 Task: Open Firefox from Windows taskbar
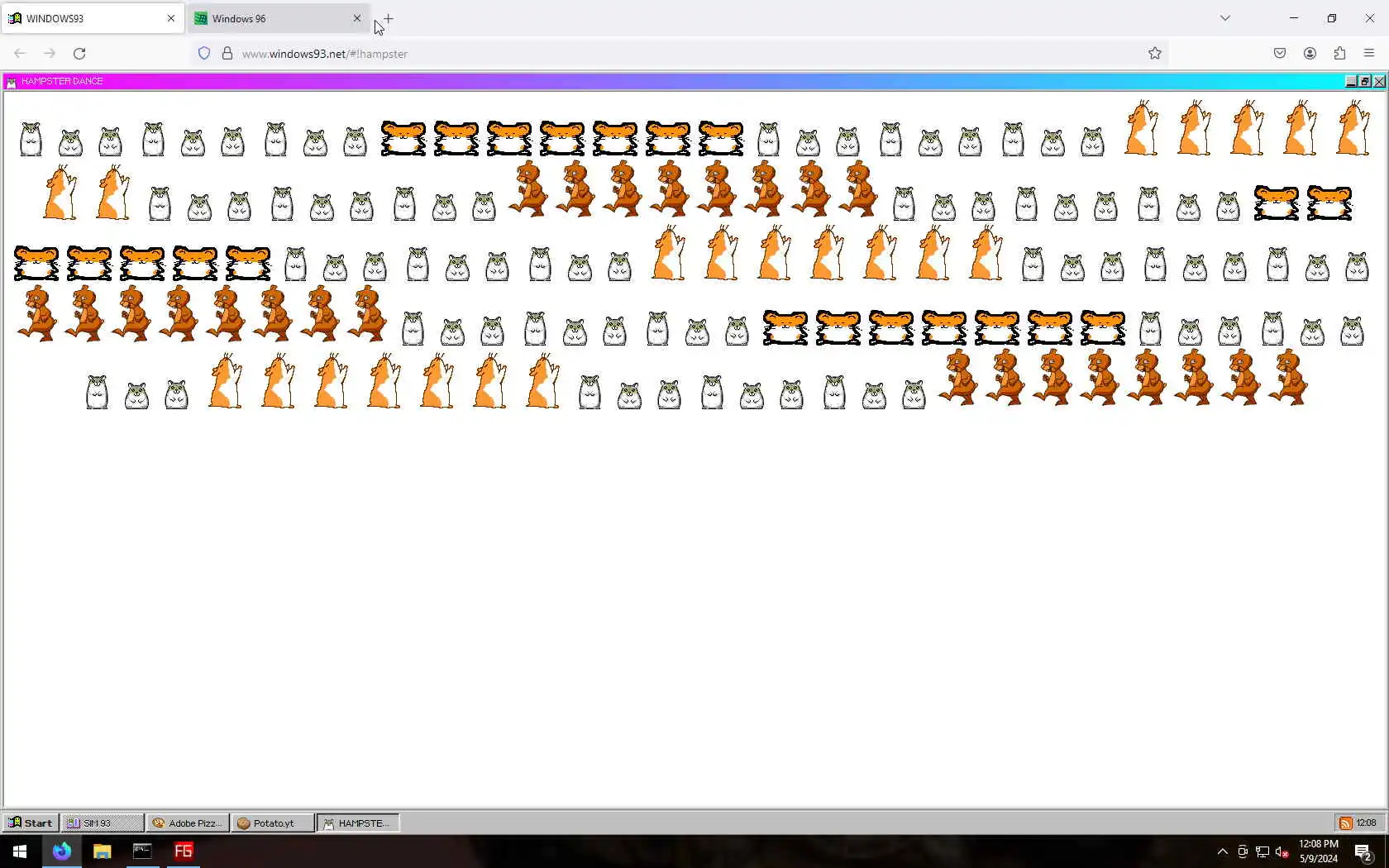click(x=62, y=851)
